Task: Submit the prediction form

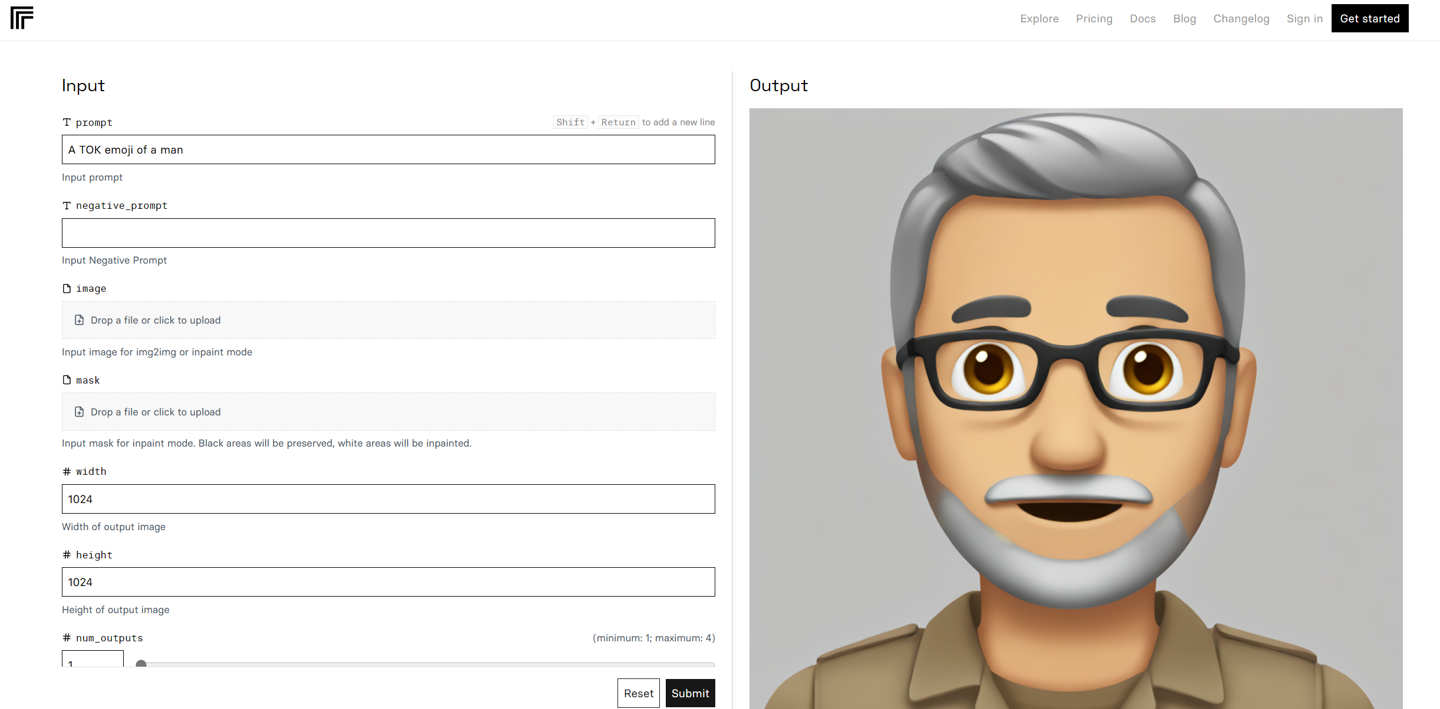Action: click(690, 693)
